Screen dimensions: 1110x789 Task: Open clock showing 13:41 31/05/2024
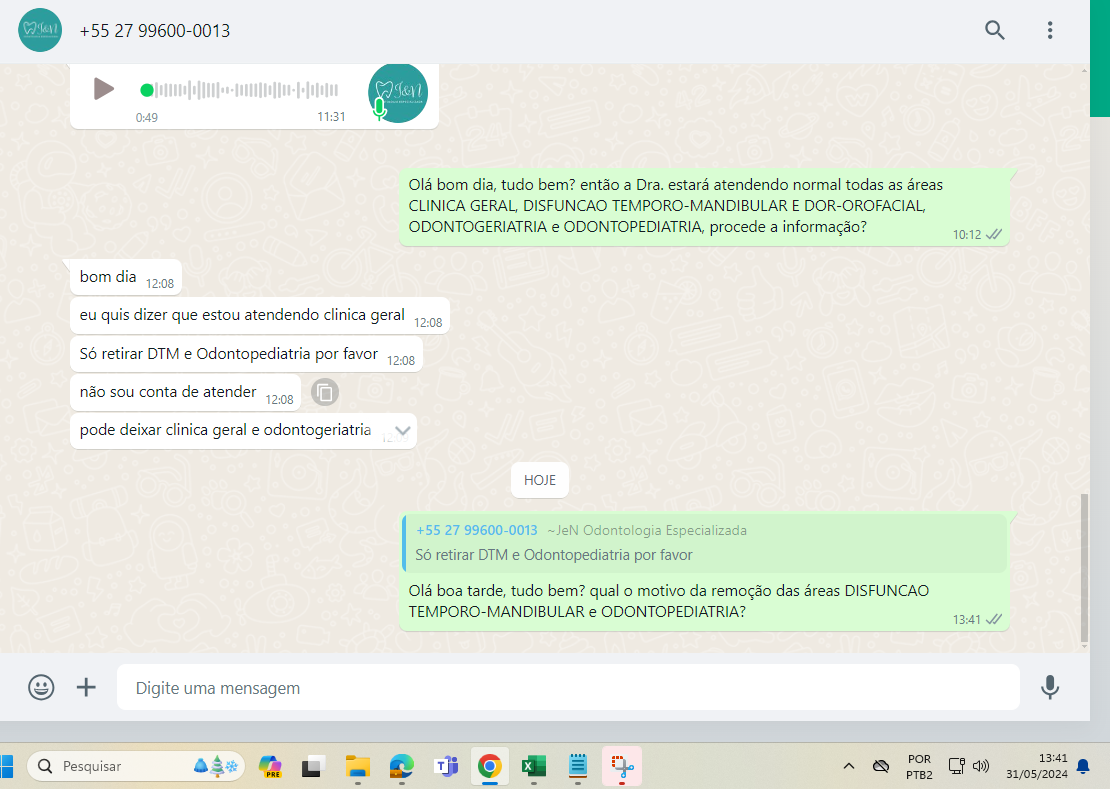pyautogui.click(x=1036, y=766)
